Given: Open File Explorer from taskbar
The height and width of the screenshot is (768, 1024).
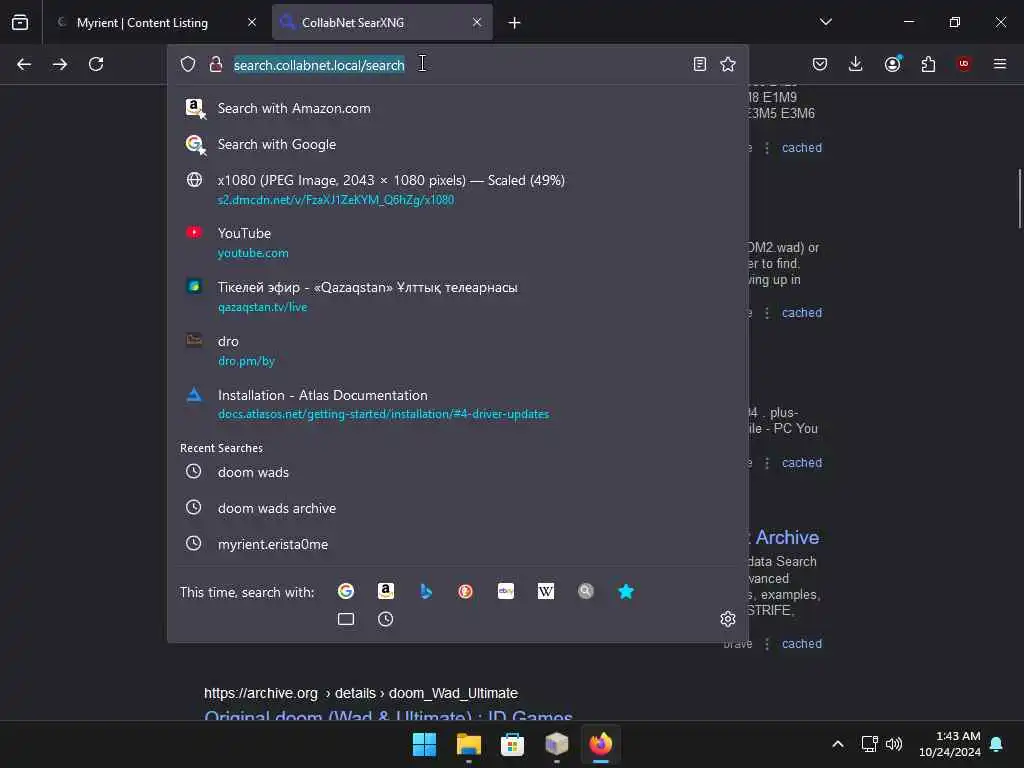Looking at the screenshot, I should click(x=468, y=744).
